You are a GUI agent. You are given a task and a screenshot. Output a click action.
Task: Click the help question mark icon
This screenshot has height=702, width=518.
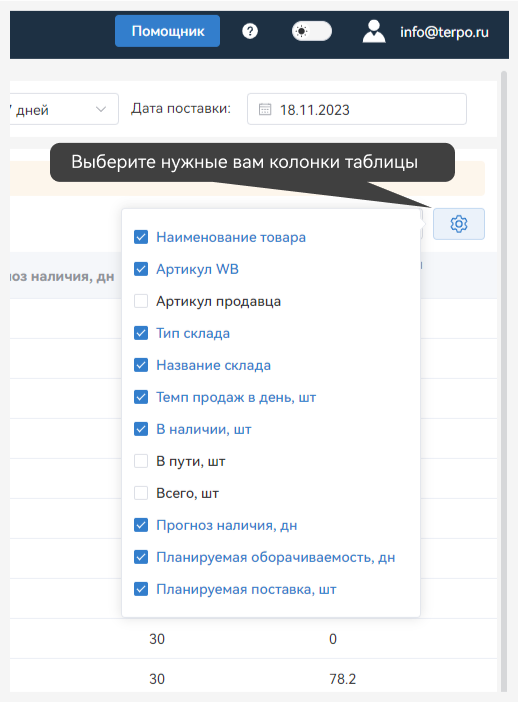(x=250, y=31)
